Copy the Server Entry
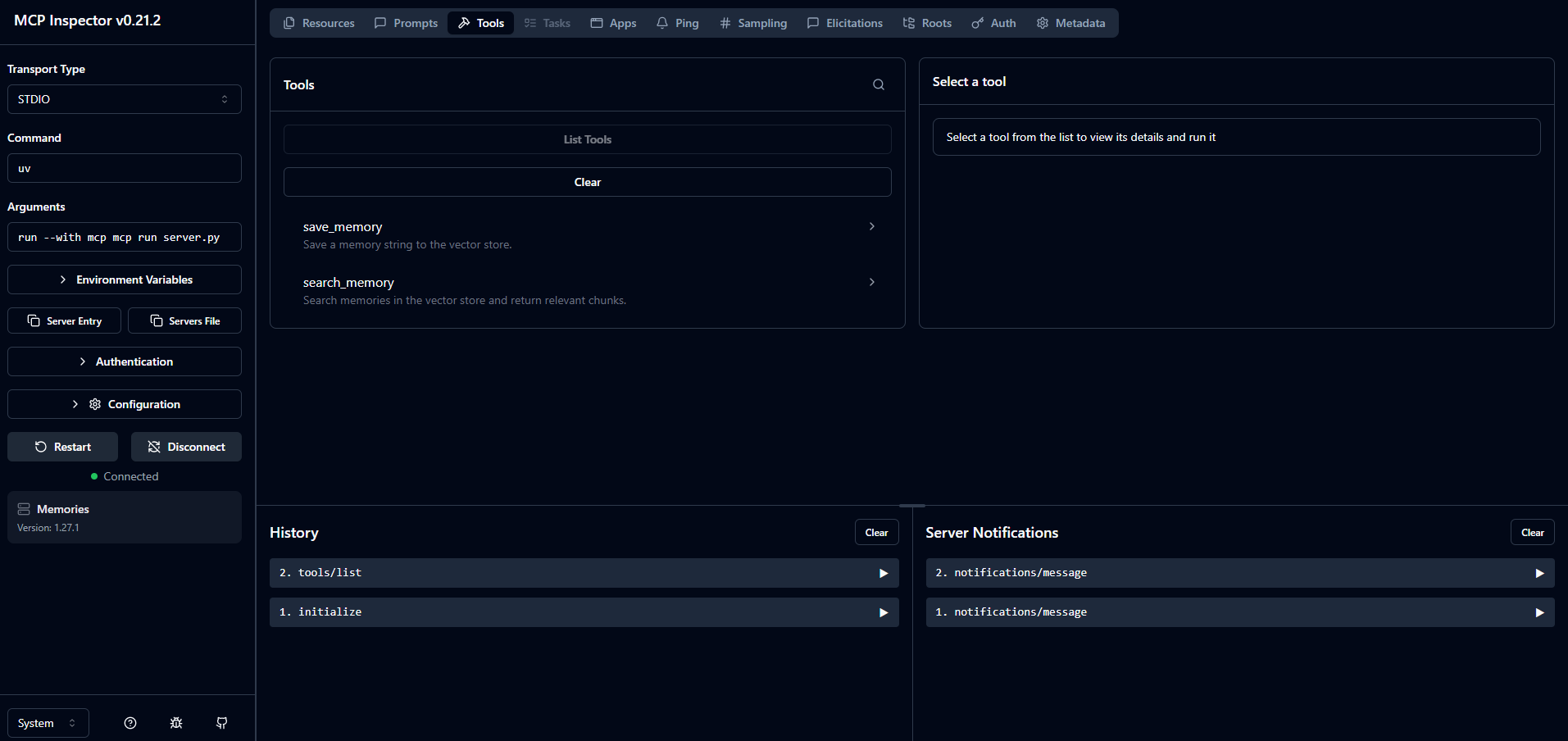Screen dimensions: 1568x741 65,320
